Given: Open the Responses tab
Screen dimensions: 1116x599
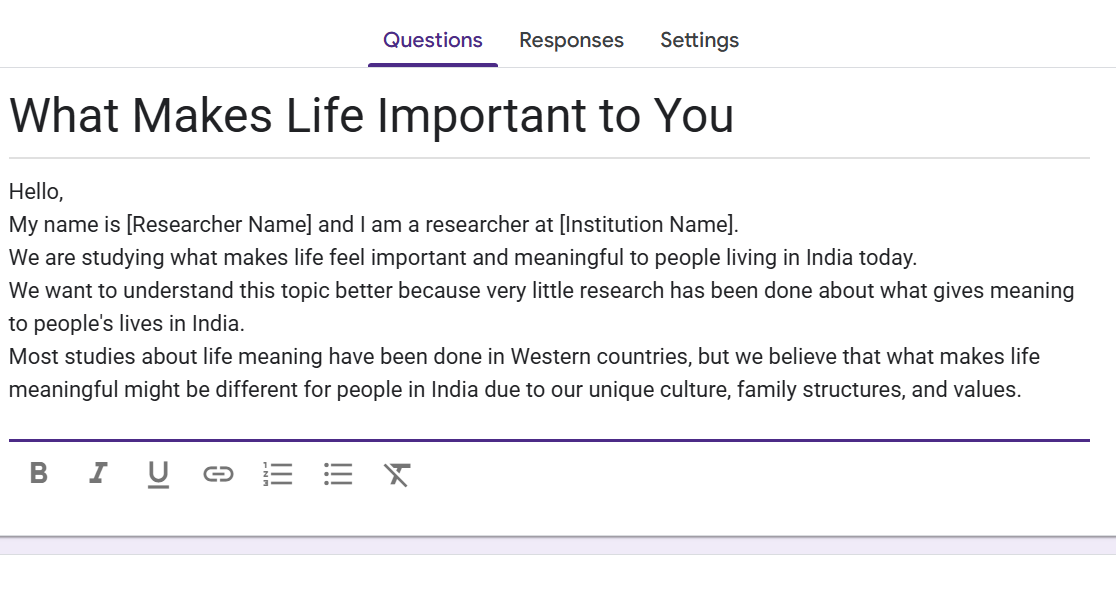Looking at the screenshot, I should coord(571,40).
